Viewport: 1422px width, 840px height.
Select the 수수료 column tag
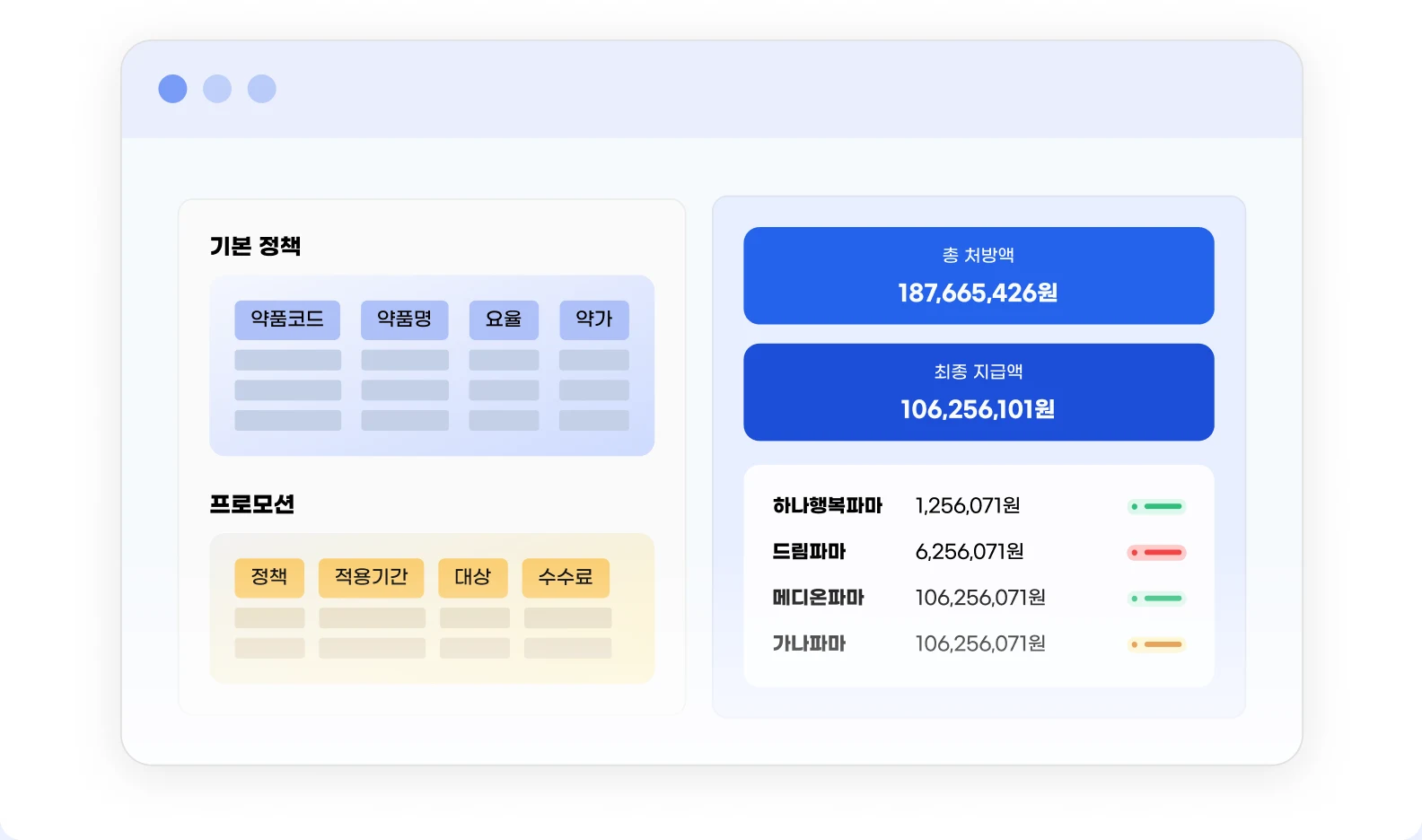566,578
